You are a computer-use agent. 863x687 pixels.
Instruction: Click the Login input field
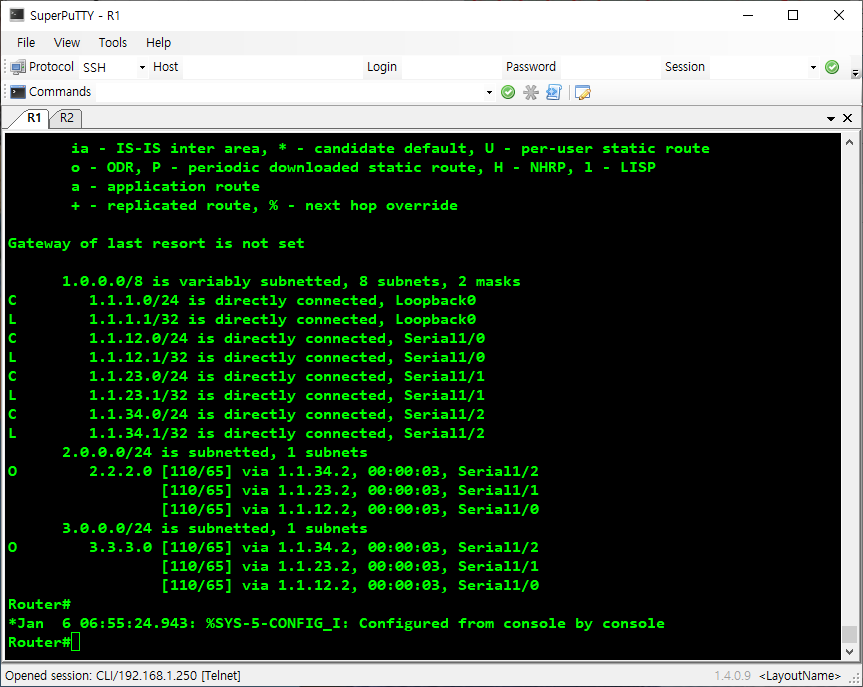pos(450,67)
